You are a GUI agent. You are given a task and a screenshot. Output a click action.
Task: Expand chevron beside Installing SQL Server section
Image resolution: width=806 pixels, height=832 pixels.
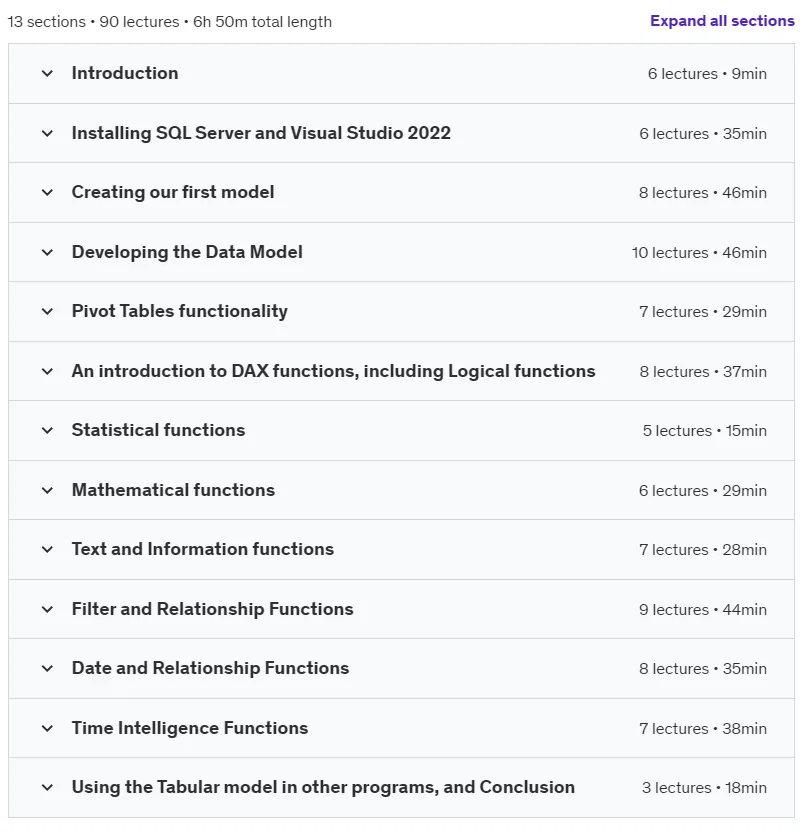pos(47,133)
